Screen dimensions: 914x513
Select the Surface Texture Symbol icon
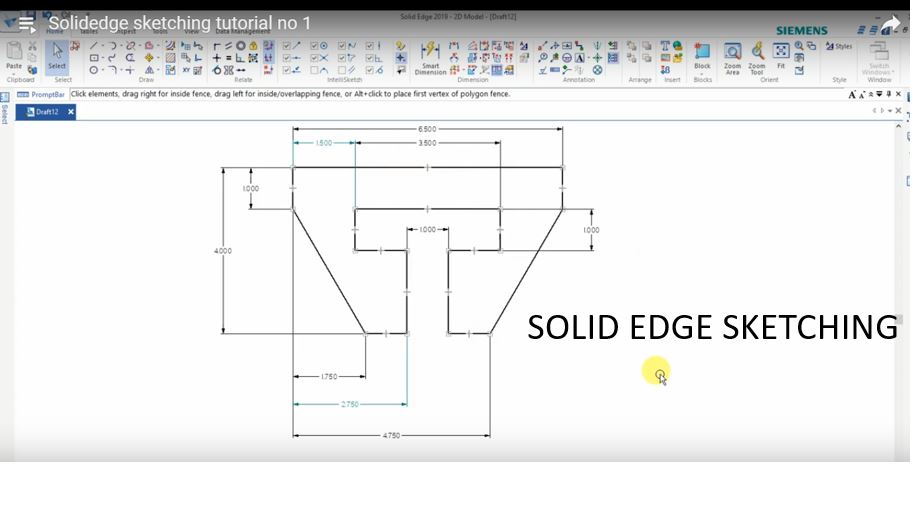pyautogui.click(x=542, y=70)
